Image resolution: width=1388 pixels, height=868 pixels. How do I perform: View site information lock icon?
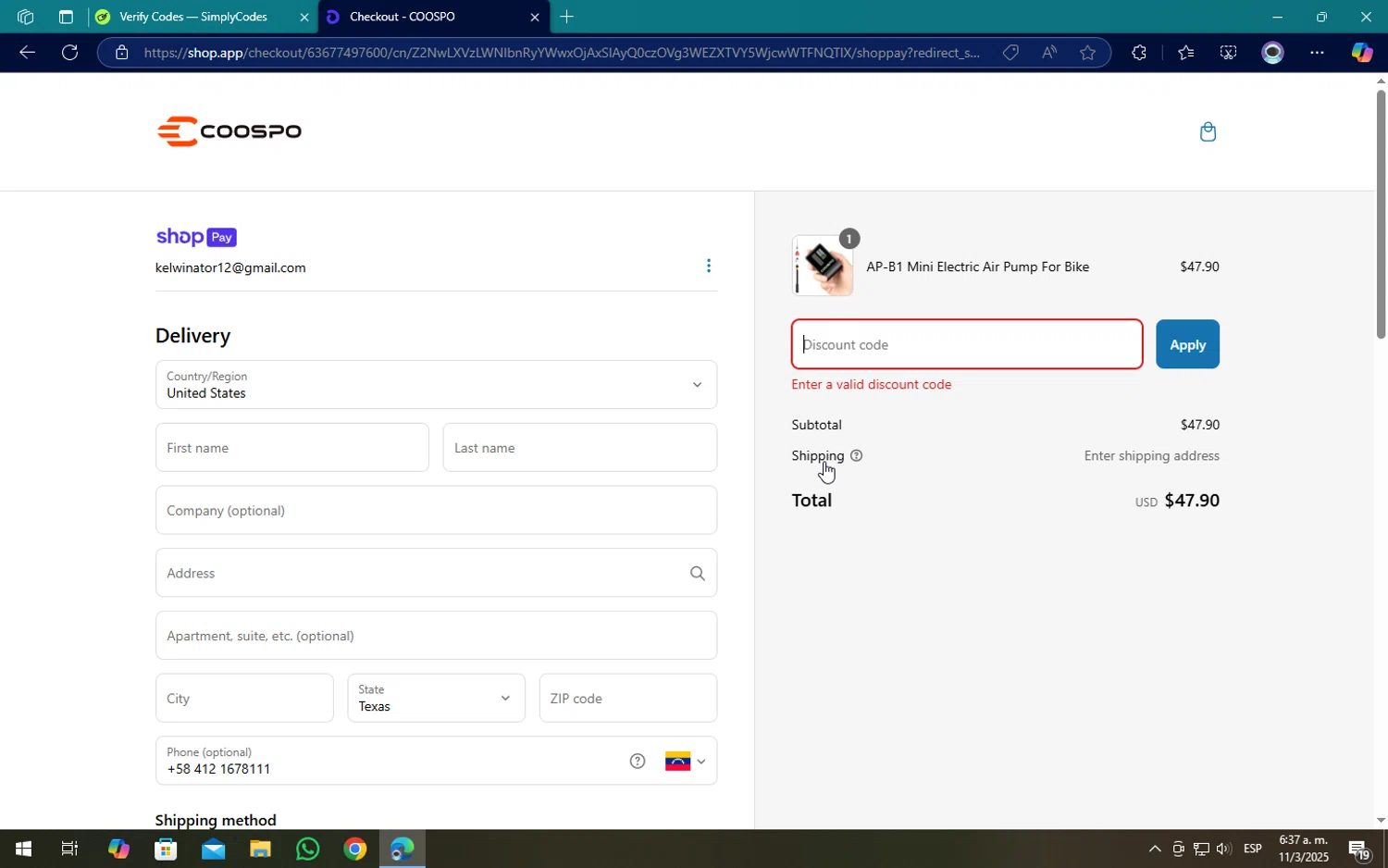pos(121,53)
